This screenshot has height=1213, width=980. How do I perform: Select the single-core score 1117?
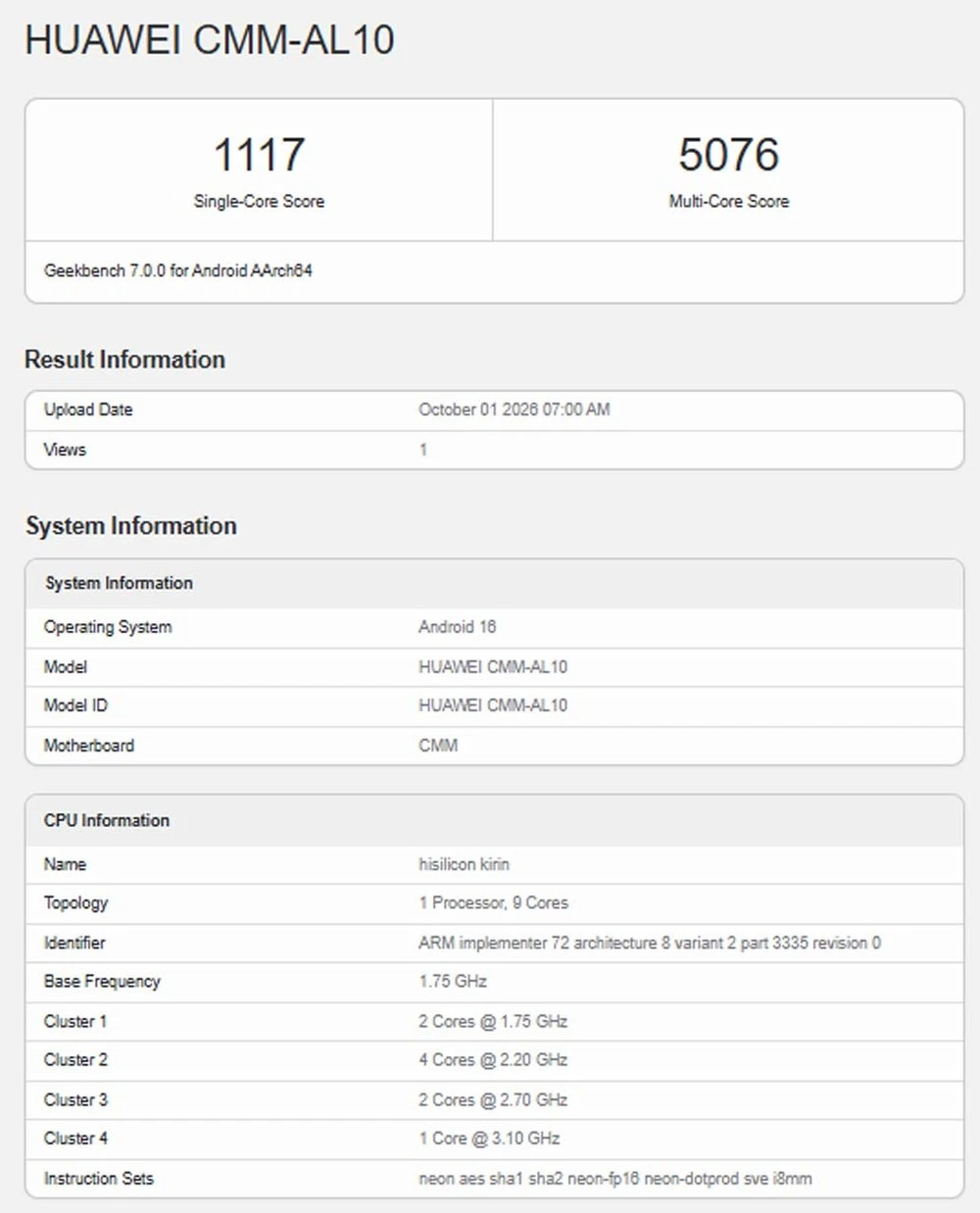[259, 155]
